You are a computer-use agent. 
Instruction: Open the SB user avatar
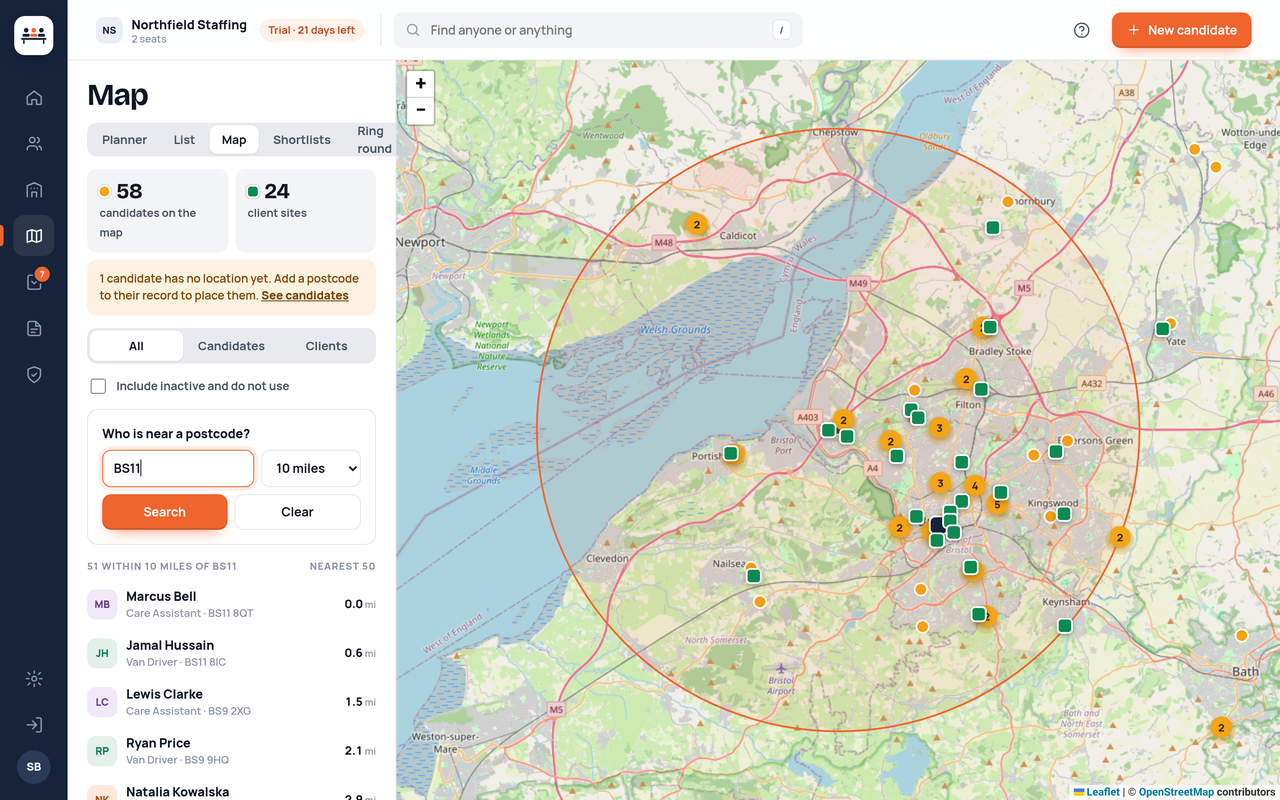(34, 767)
